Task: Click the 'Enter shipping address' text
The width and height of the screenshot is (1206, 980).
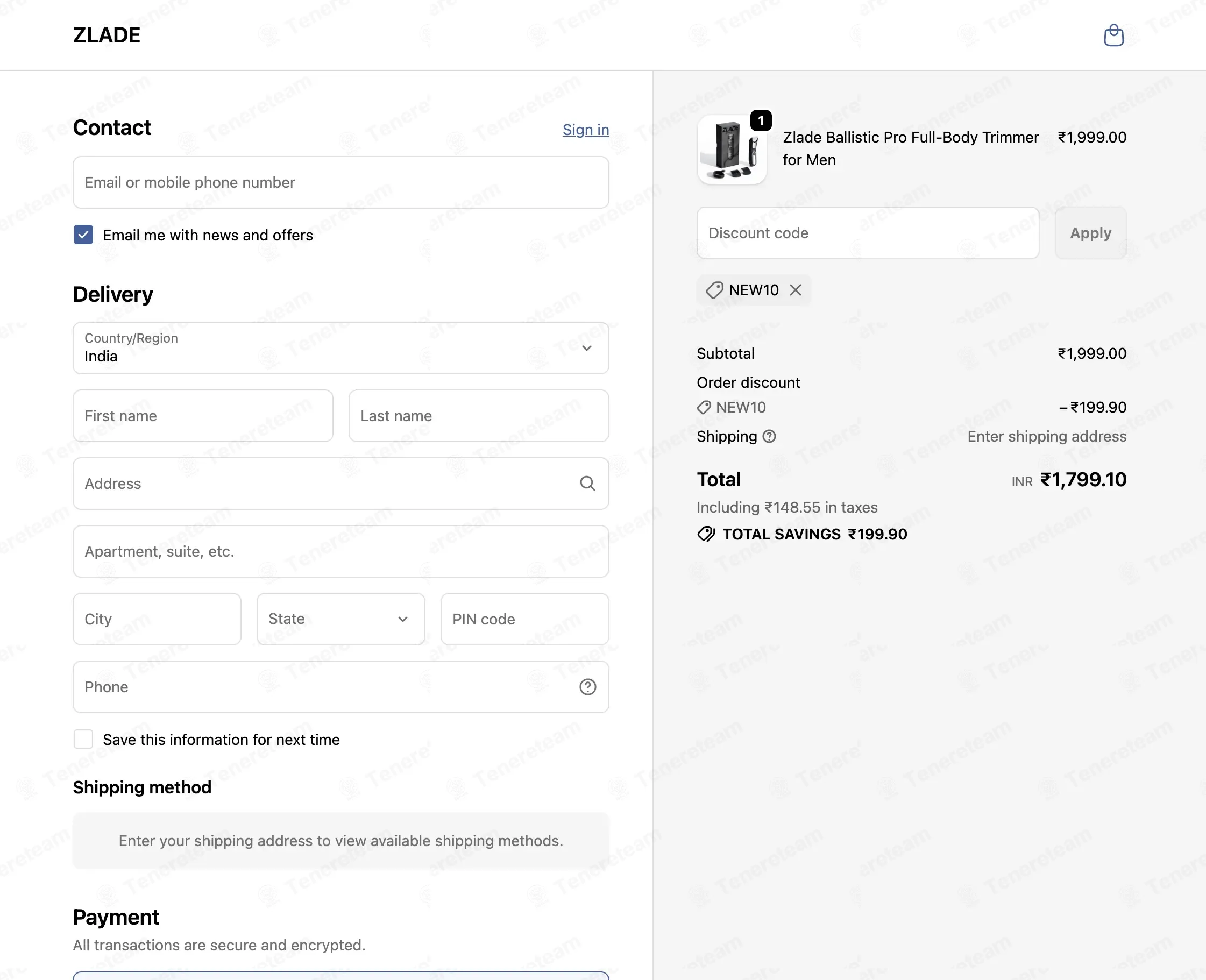Action: tap(1047, 436)
